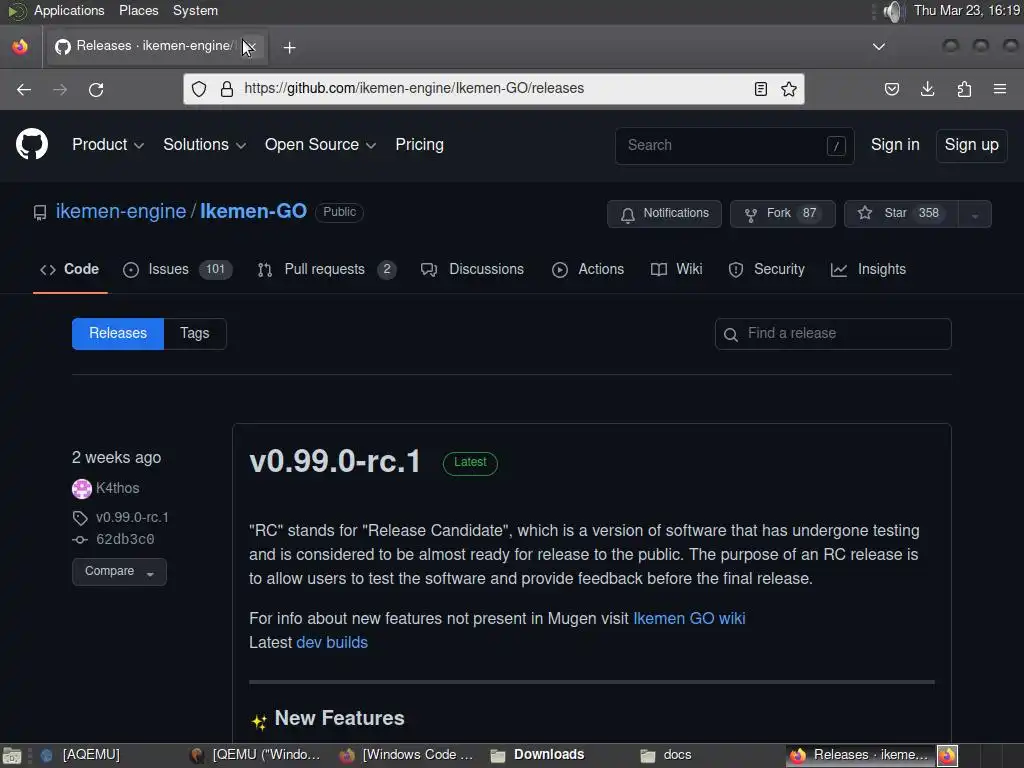Select the Releases toggle button

click(118, 334)
